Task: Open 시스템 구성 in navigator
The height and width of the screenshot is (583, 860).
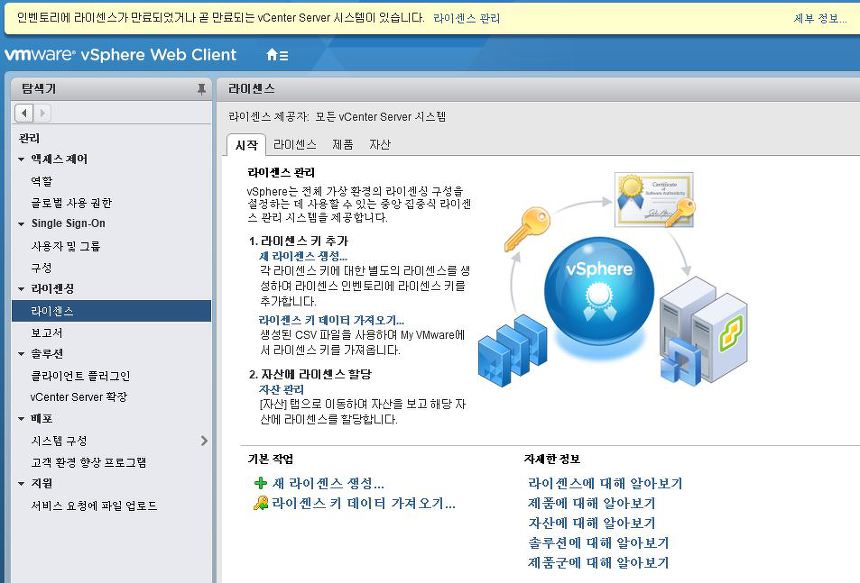Action: pyautogui.click(x=59, y=440)
